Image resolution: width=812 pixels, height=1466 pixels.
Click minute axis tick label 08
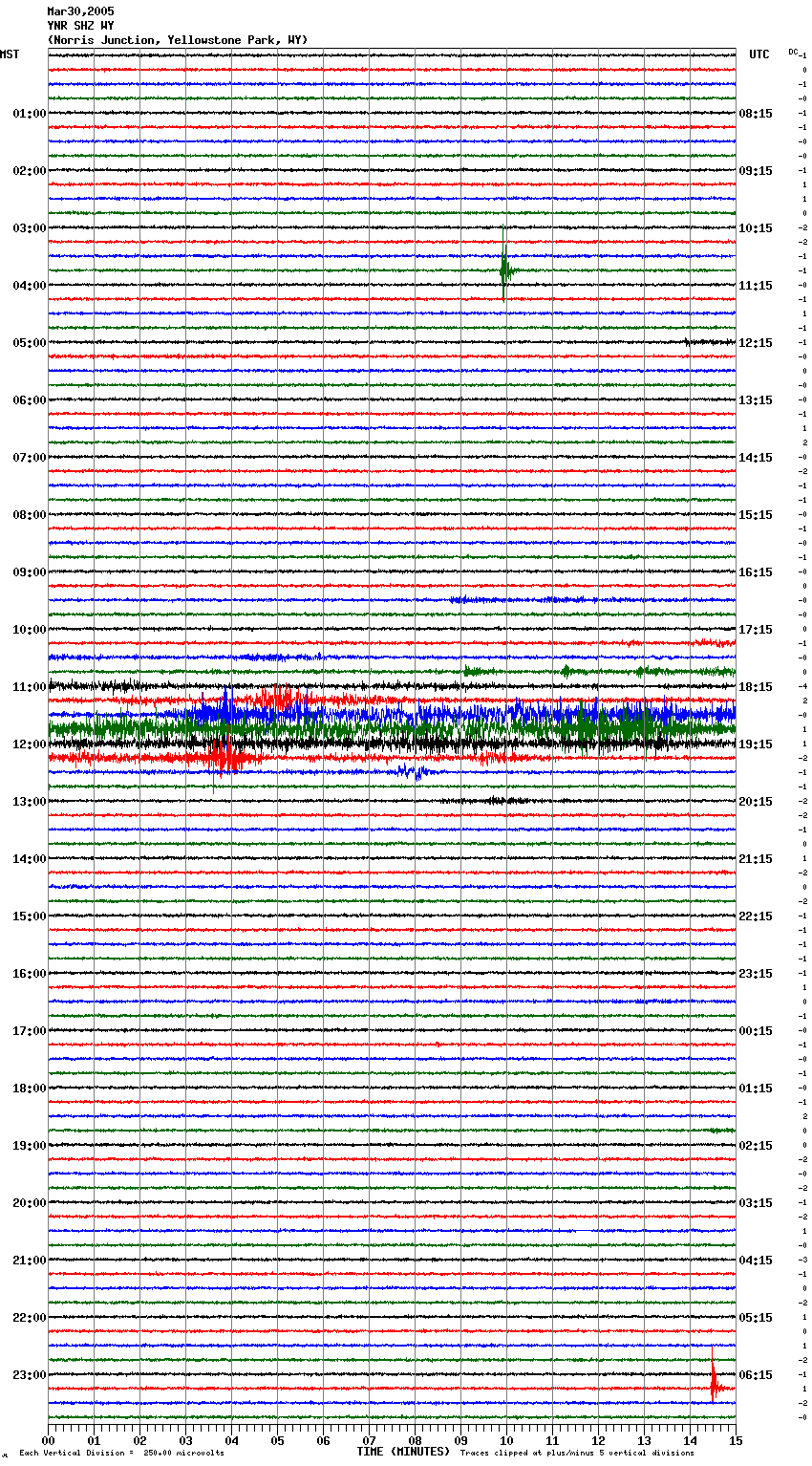point(415,1440)
